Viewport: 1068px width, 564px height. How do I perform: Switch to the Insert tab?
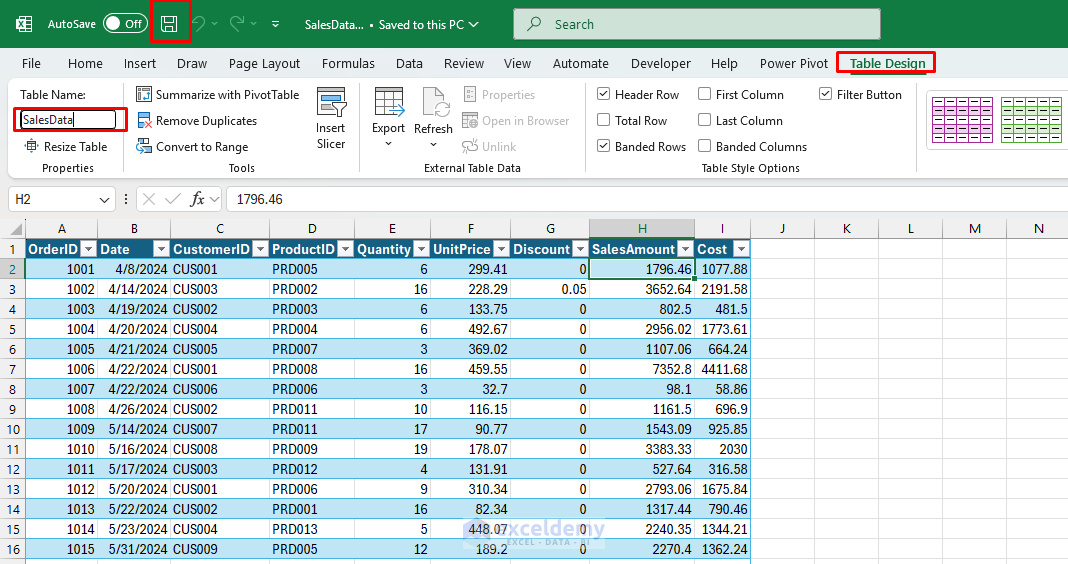(140, 63)
